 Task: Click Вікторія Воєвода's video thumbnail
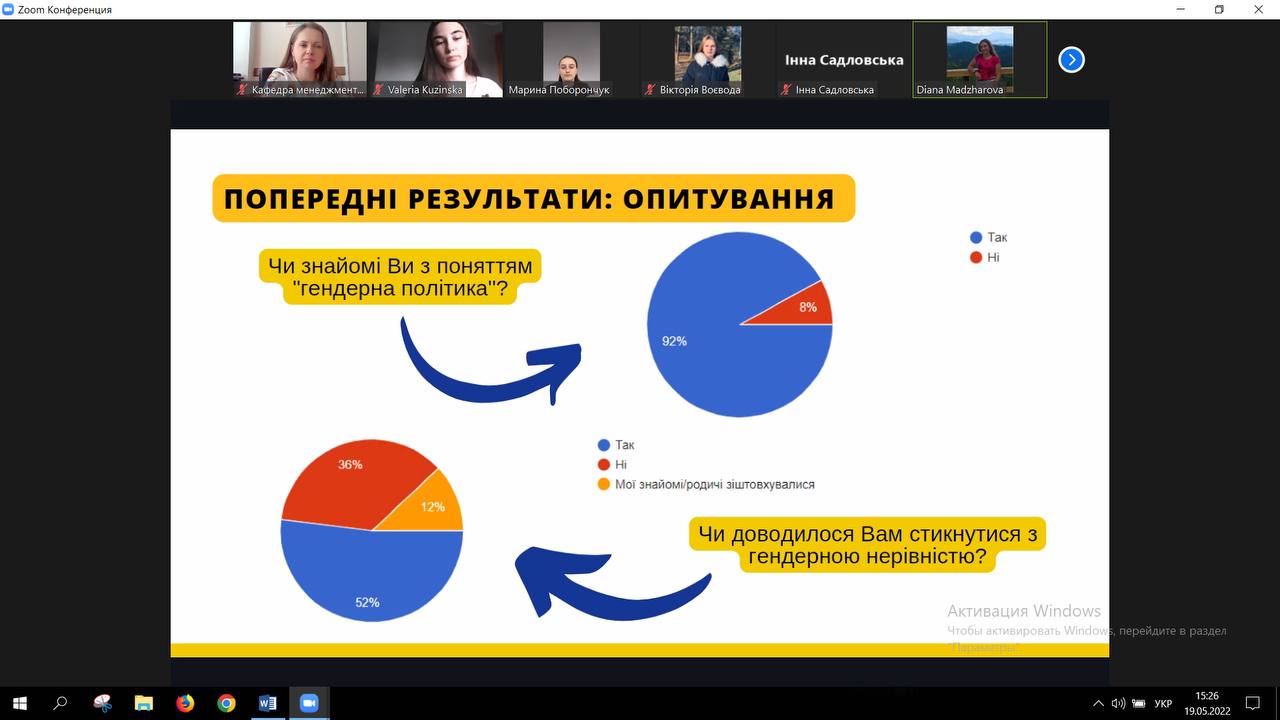click(x=708, y=59)
